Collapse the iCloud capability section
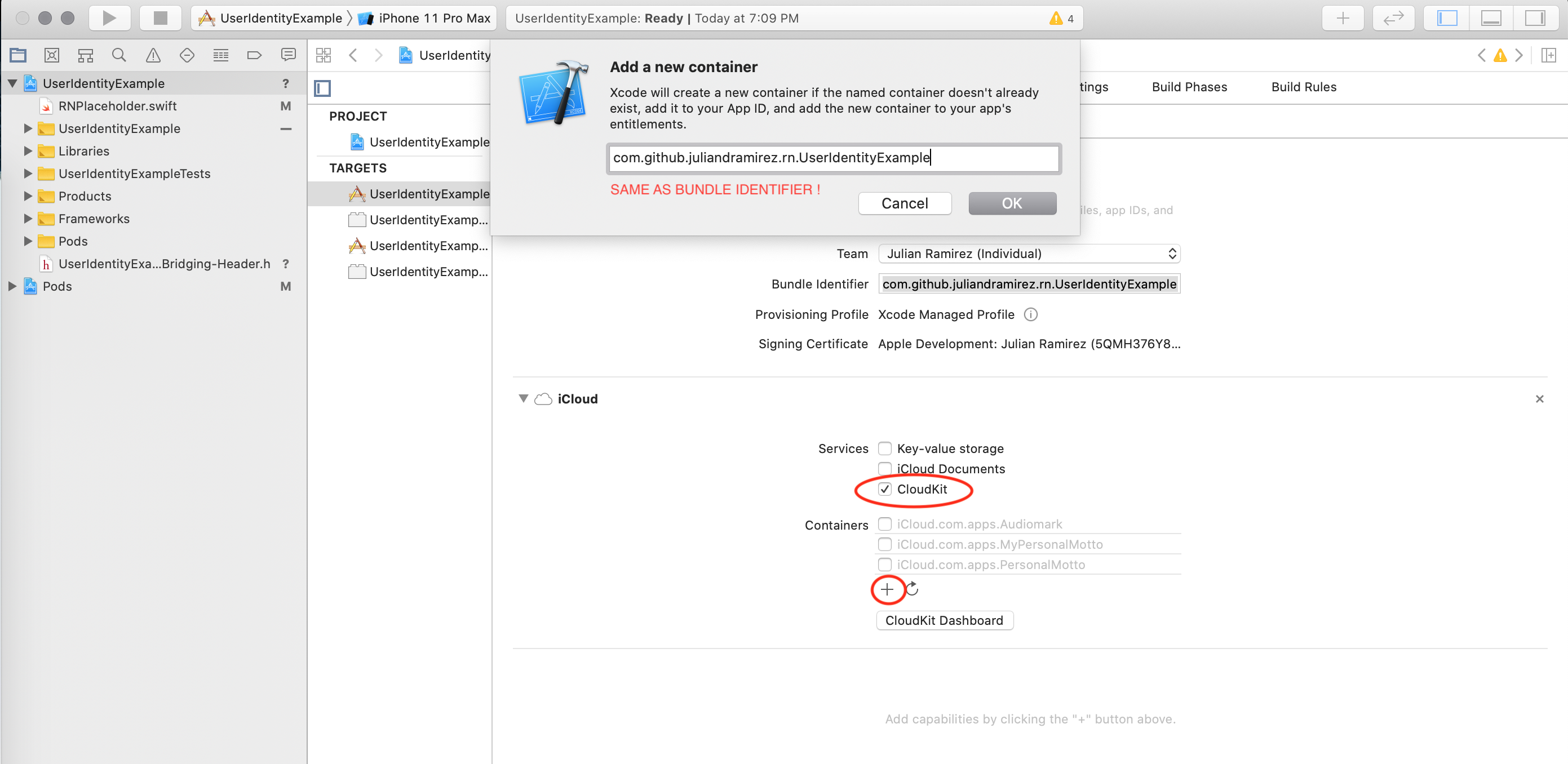Image resolution: width=1568 pixels, height=764 pixels. pyautogui.click(x=523, y=398)
